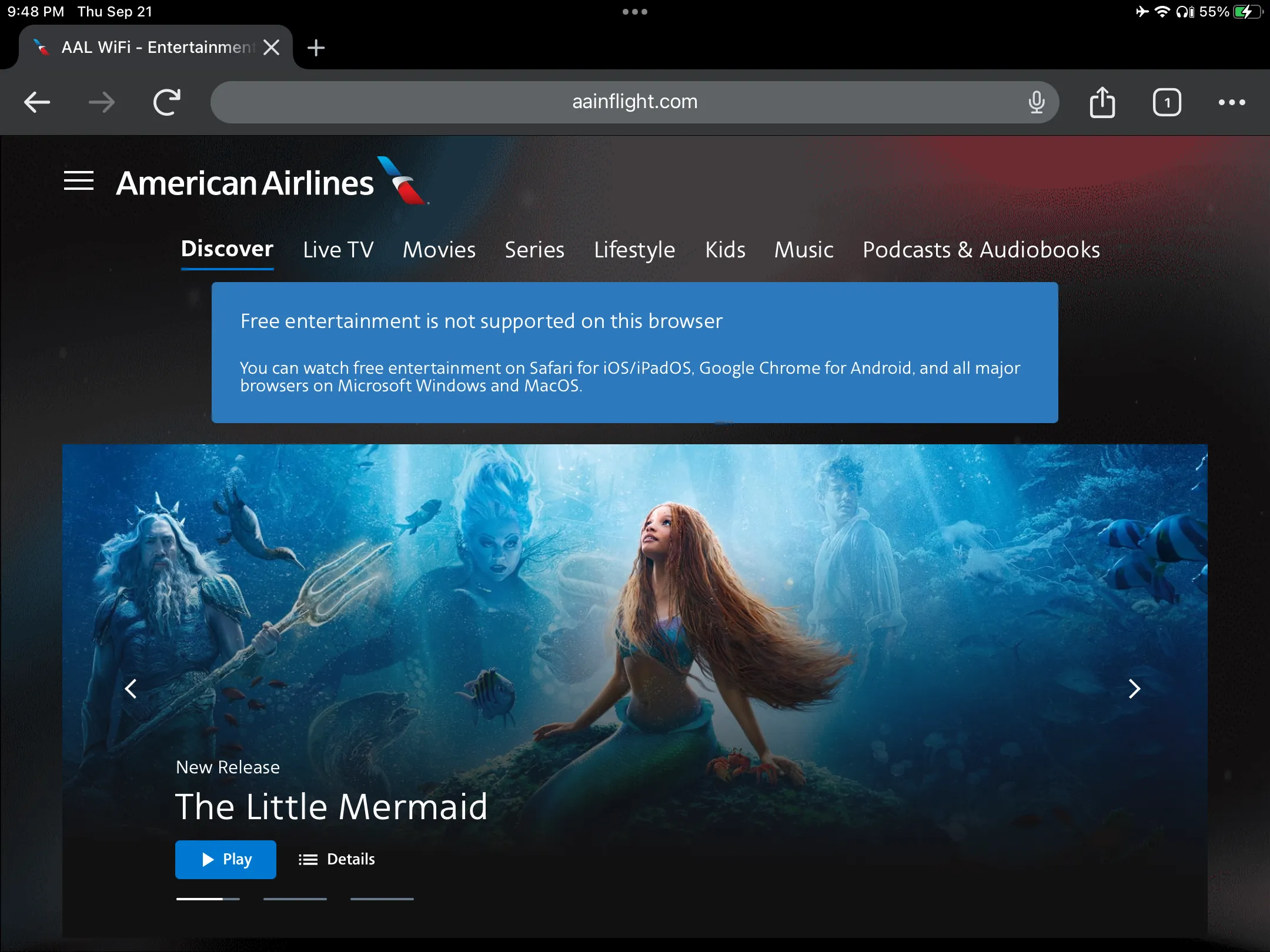Tap the airplane mode status icon
1270x952 pixels.
tap(1142, 12)
